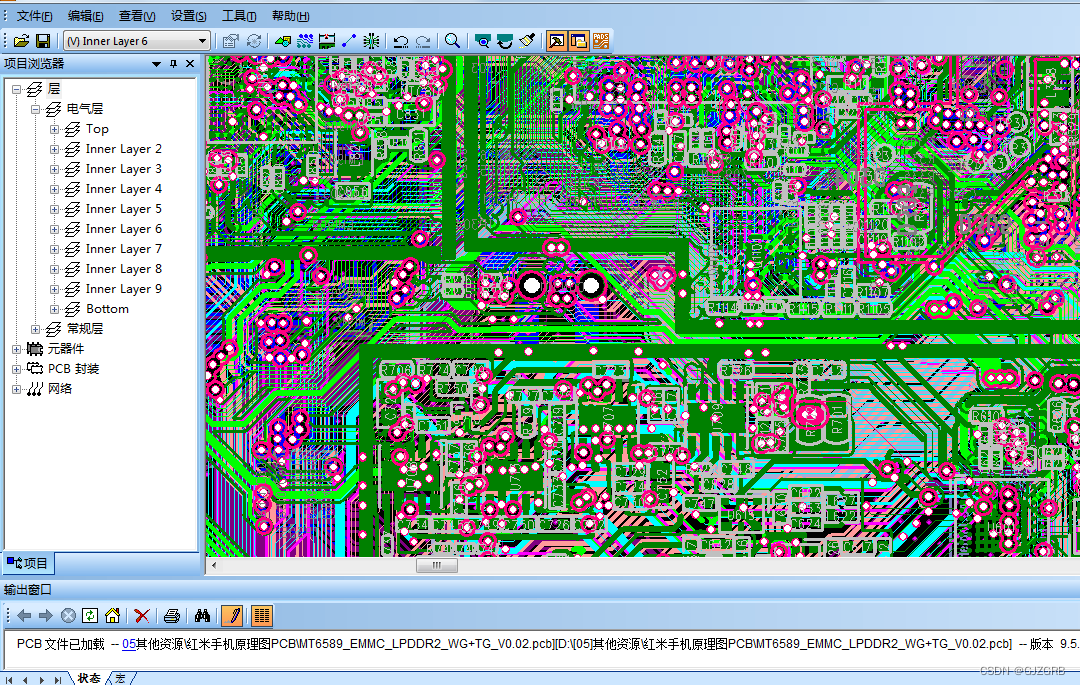Switch to the 宏 tab at bottom
This screenshot has height=685, width=1080.
click(x=120, y=679)
